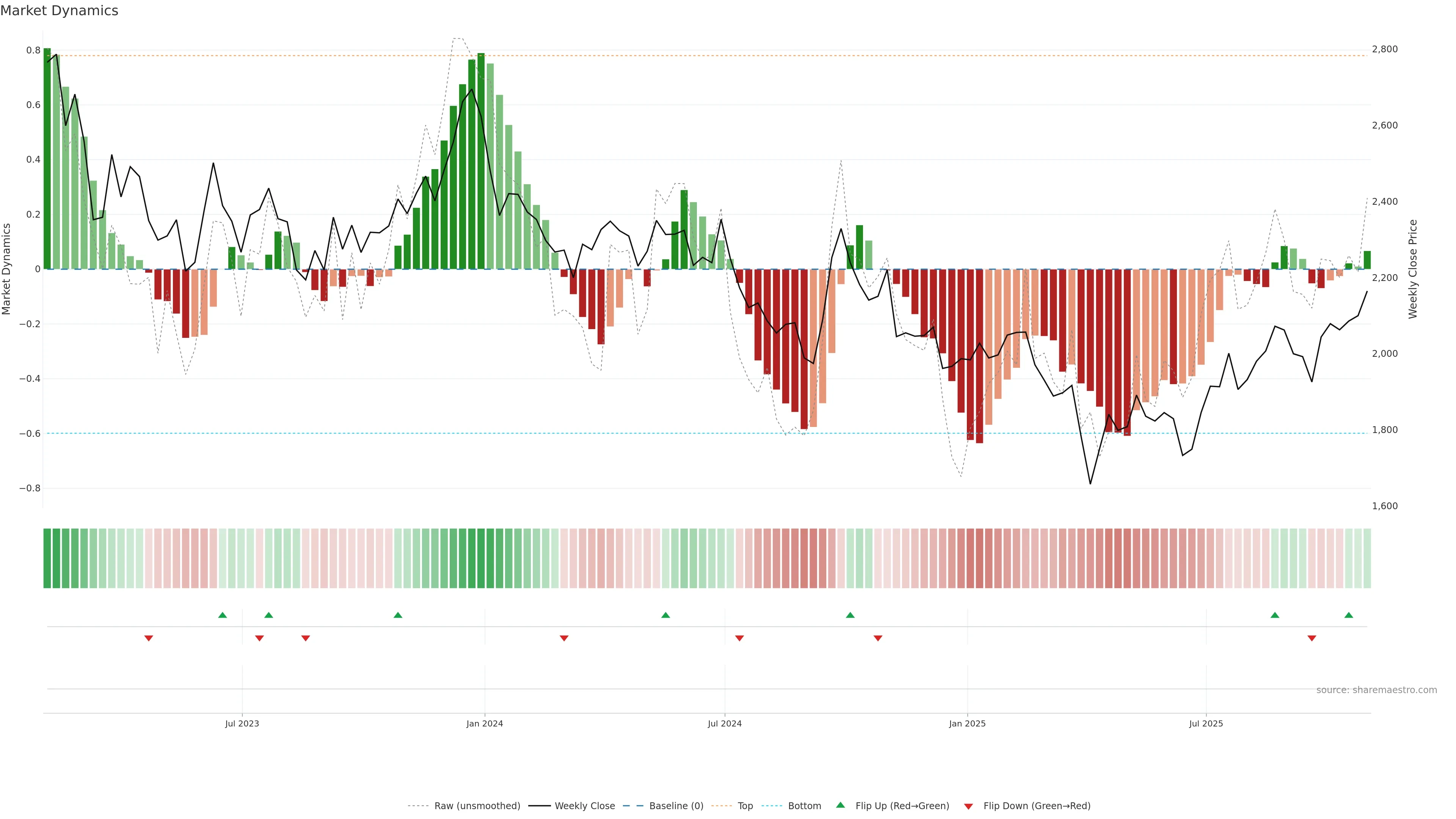Viewport: 1456px width, 819px height.
Task: Click the Jan 2024 x-axis label
Action: tap(485, 723)
